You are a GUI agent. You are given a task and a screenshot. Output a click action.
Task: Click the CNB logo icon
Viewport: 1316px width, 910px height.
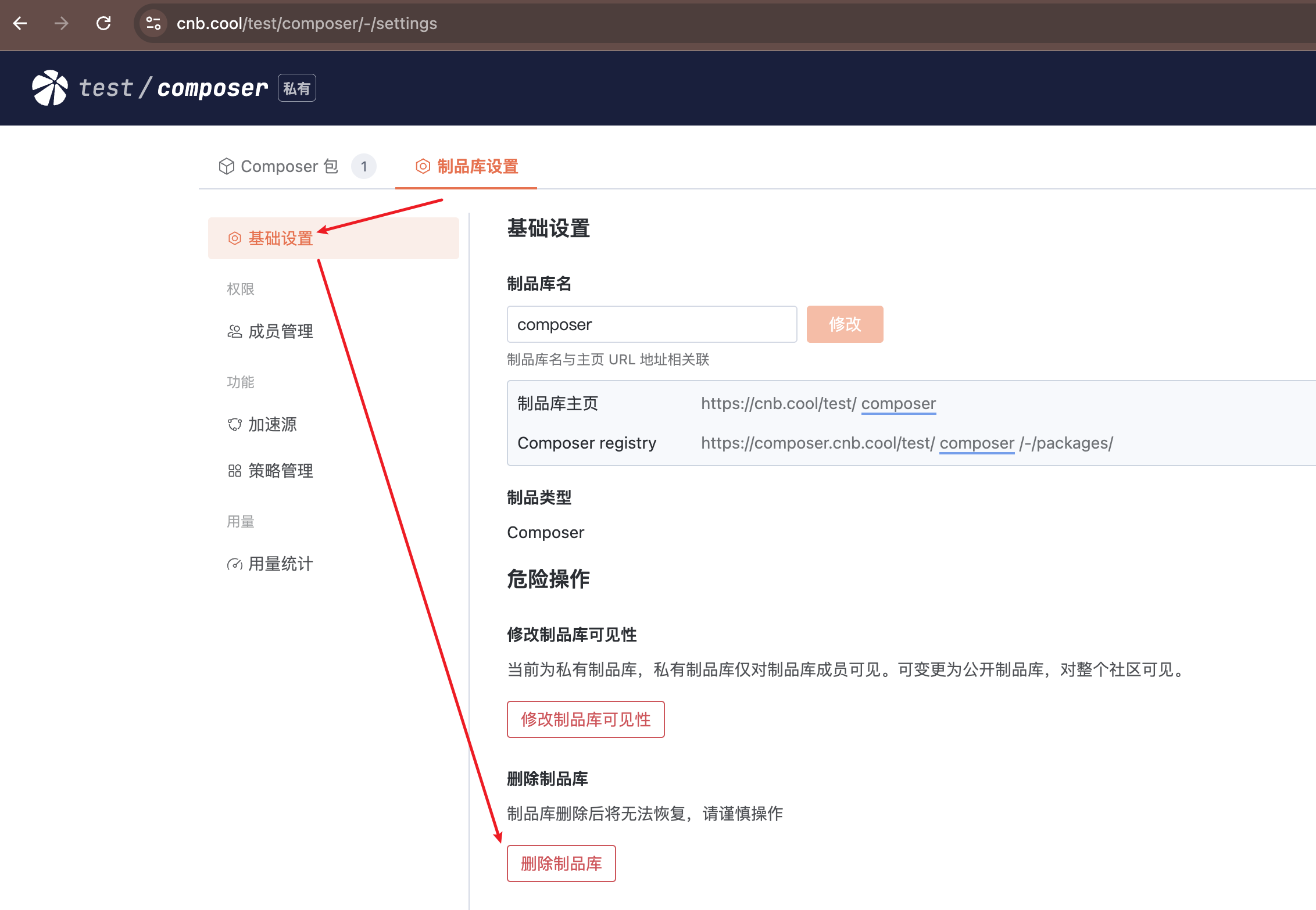point(50,88)
